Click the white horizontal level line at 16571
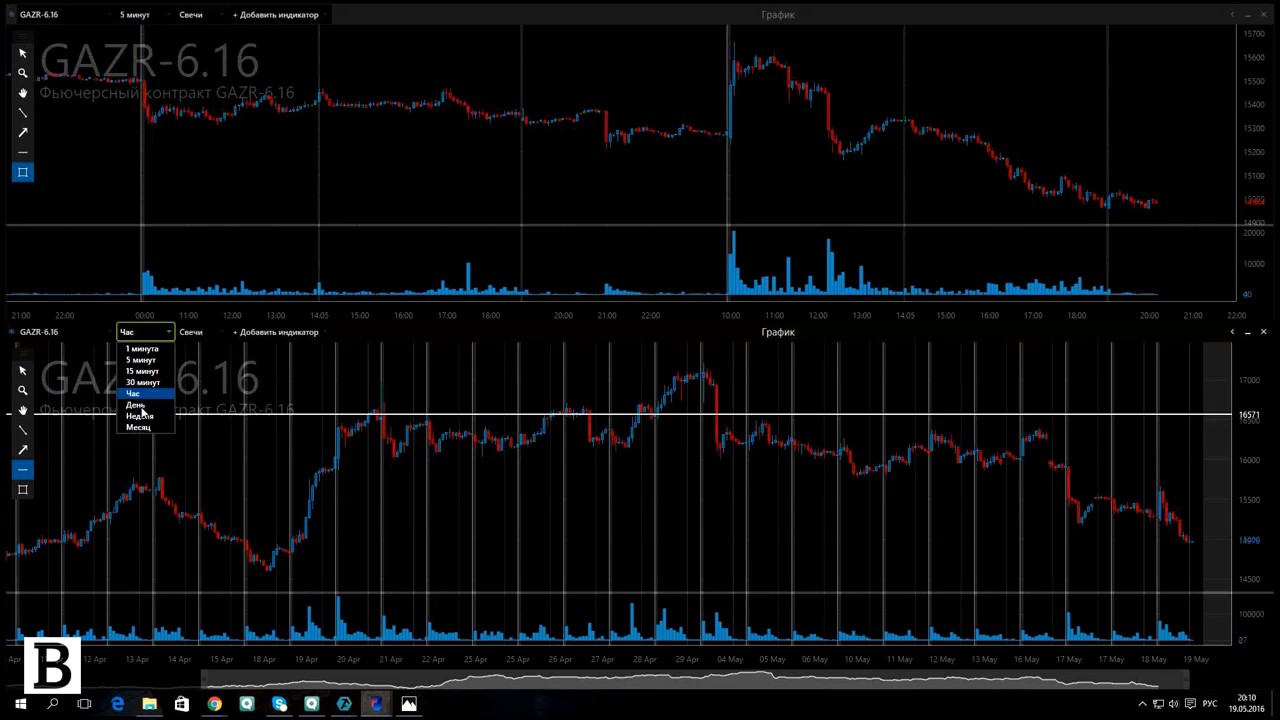 coord(620,414)
